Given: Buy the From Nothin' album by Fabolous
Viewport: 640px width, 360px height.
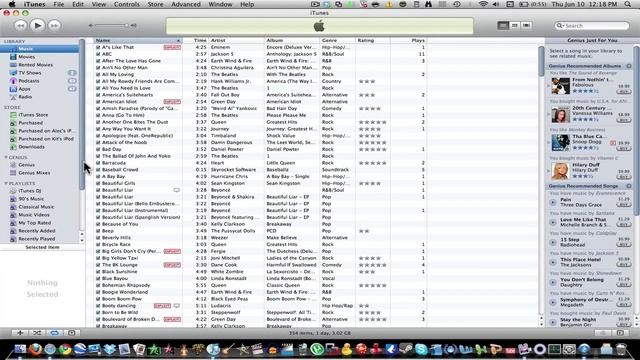Looking at the screenshot, I should (x=623, y=92).
